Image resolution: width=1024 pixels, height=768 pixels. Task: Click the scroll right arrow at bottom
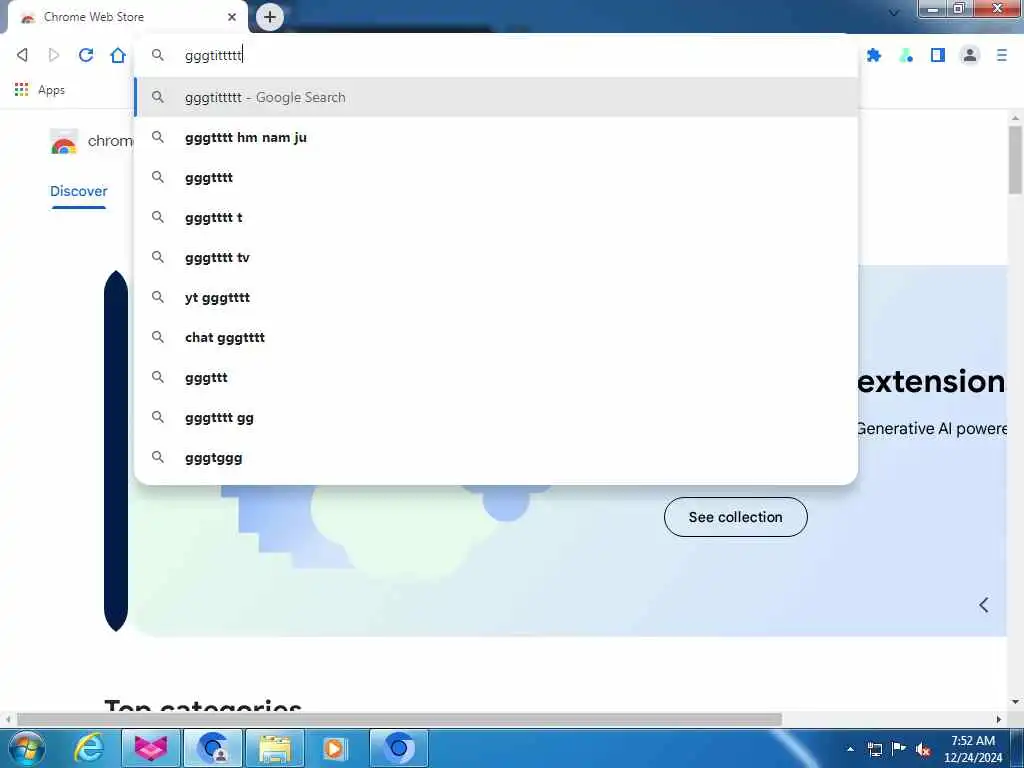click(x=999, y=719)
